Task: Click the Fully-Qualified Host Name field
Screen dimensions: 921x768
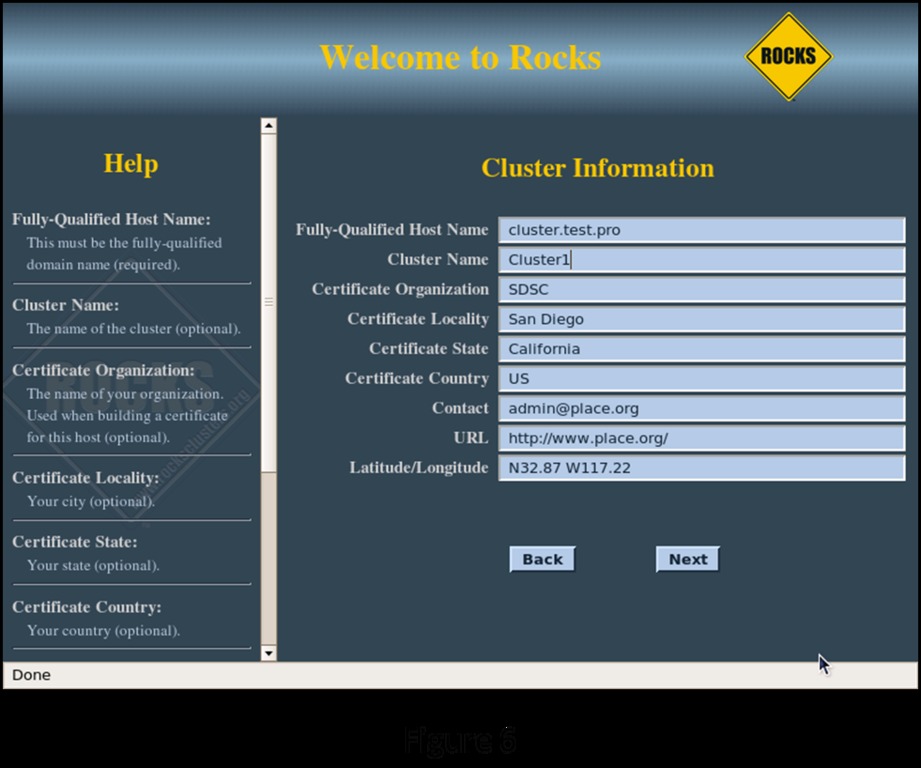Action: (x=700, y=230)
